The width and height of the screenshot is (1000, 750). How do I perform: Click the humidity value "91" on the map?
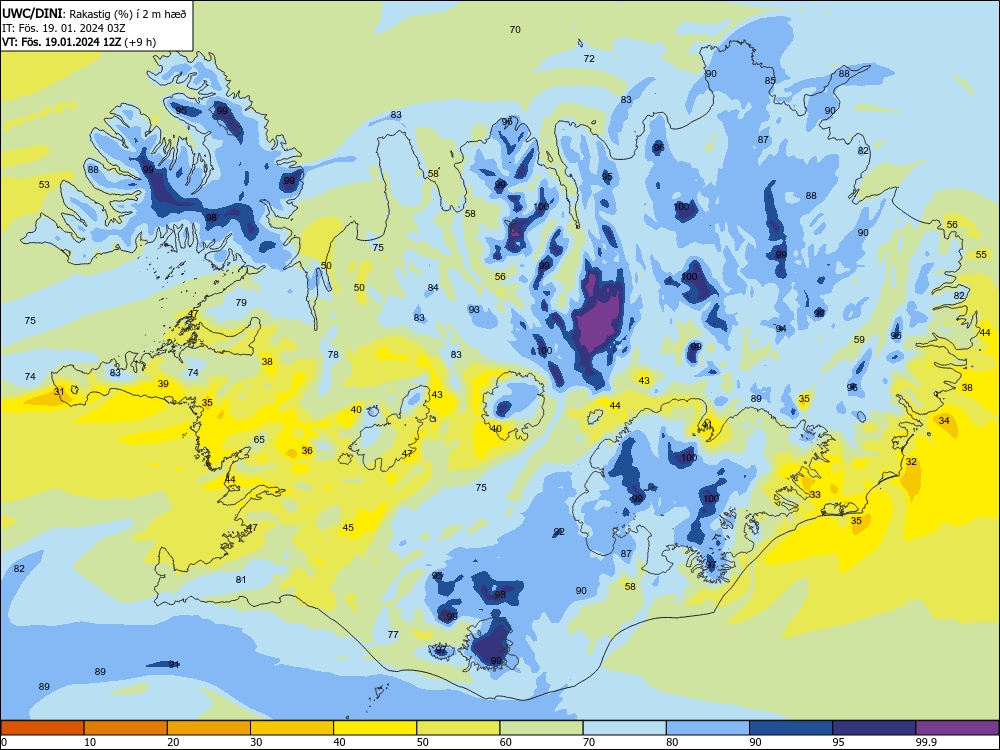pyautogui.click(x=173, y=665)
